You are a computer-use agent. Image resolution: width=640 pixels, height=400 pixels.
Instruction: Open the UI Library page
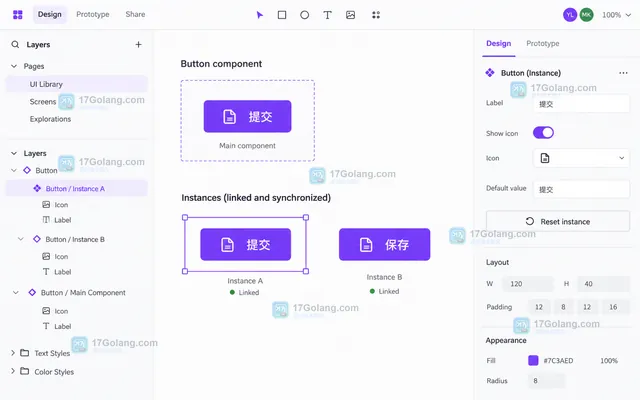77,84
